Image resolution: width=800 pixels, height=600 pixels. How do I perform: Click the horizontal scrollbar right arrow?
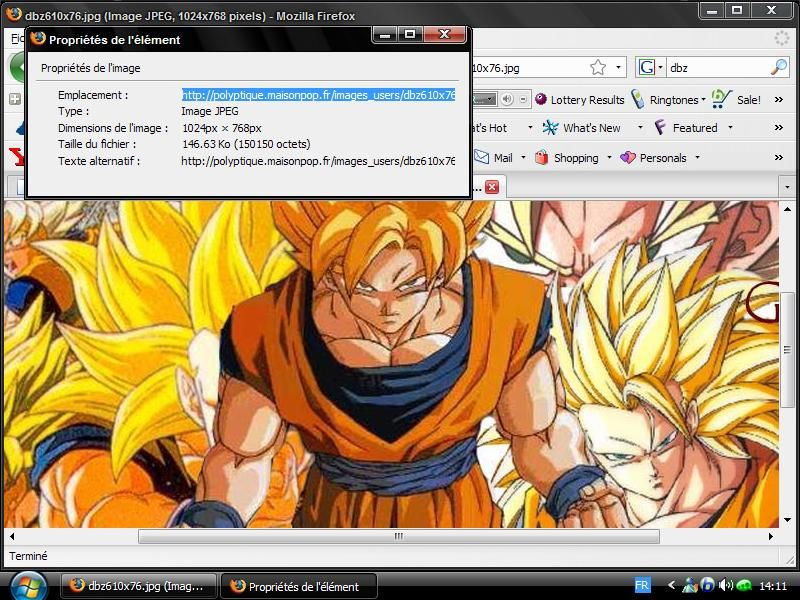pyautogui.click(x=771, y=536)
